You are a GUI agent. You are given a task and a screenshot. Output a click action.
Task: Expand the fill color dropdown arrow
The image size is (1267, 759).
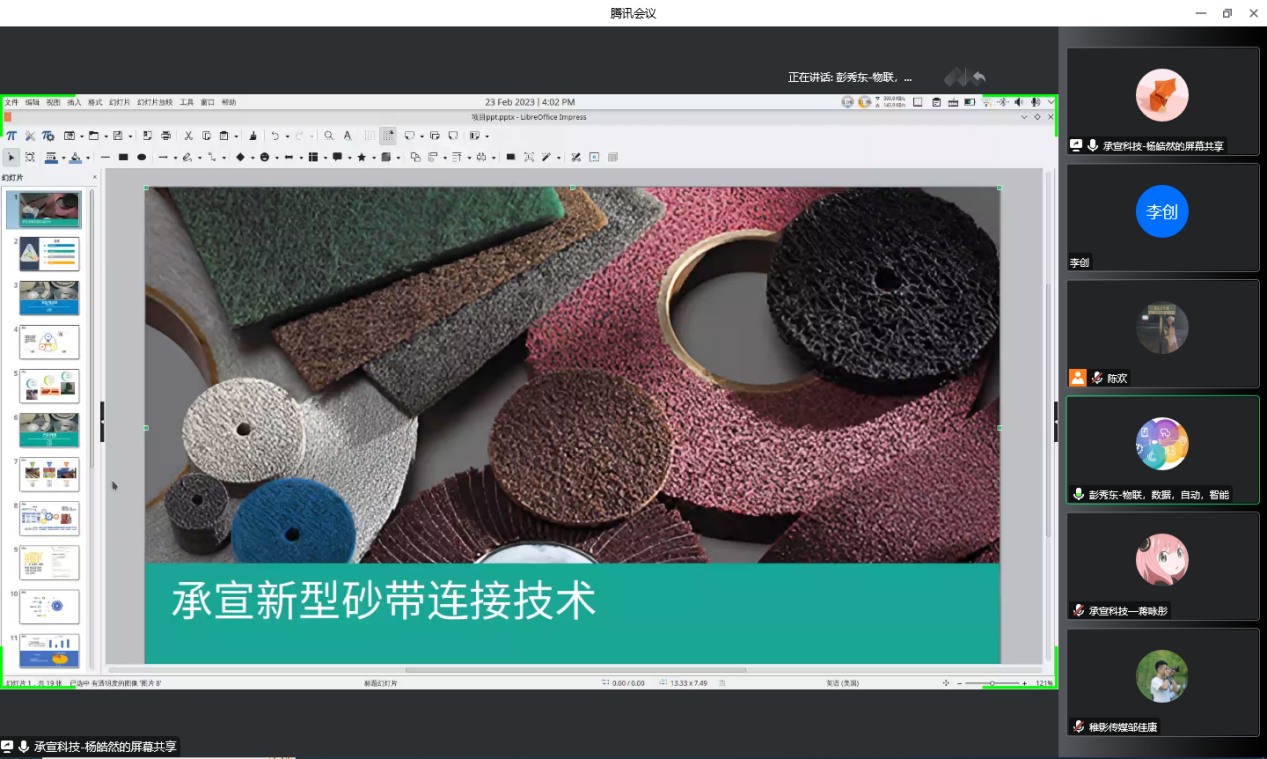click(x=87, y=158)
